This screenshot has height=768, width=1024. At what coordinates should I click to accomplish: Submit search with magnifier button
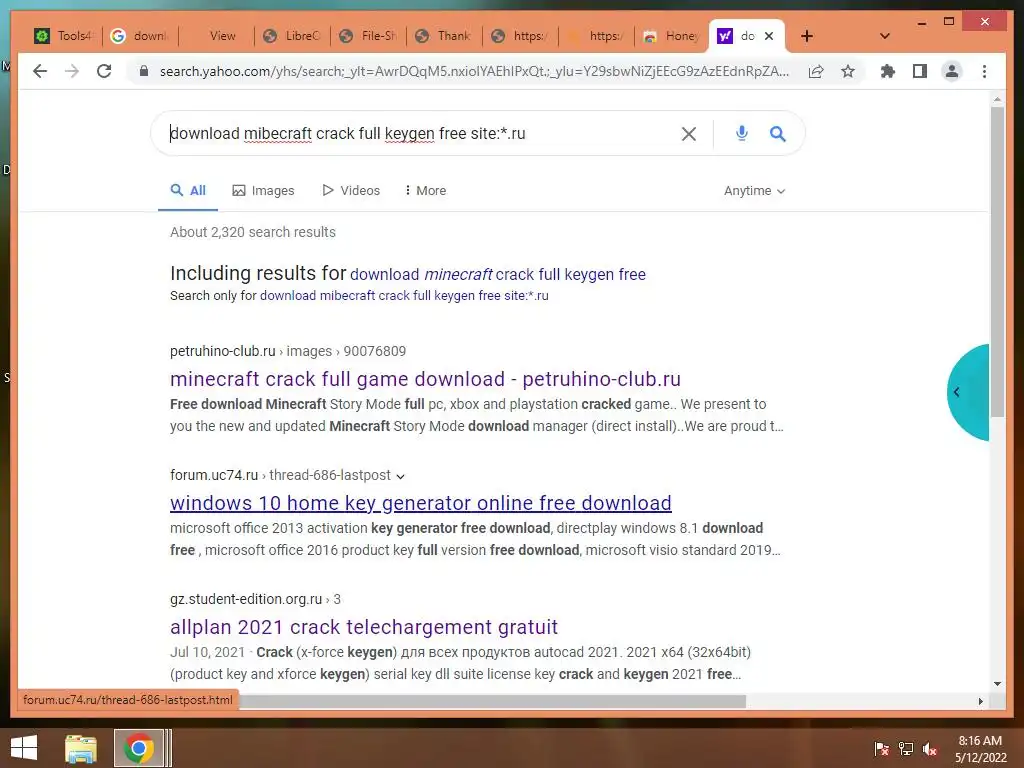(x=777, y=134)
